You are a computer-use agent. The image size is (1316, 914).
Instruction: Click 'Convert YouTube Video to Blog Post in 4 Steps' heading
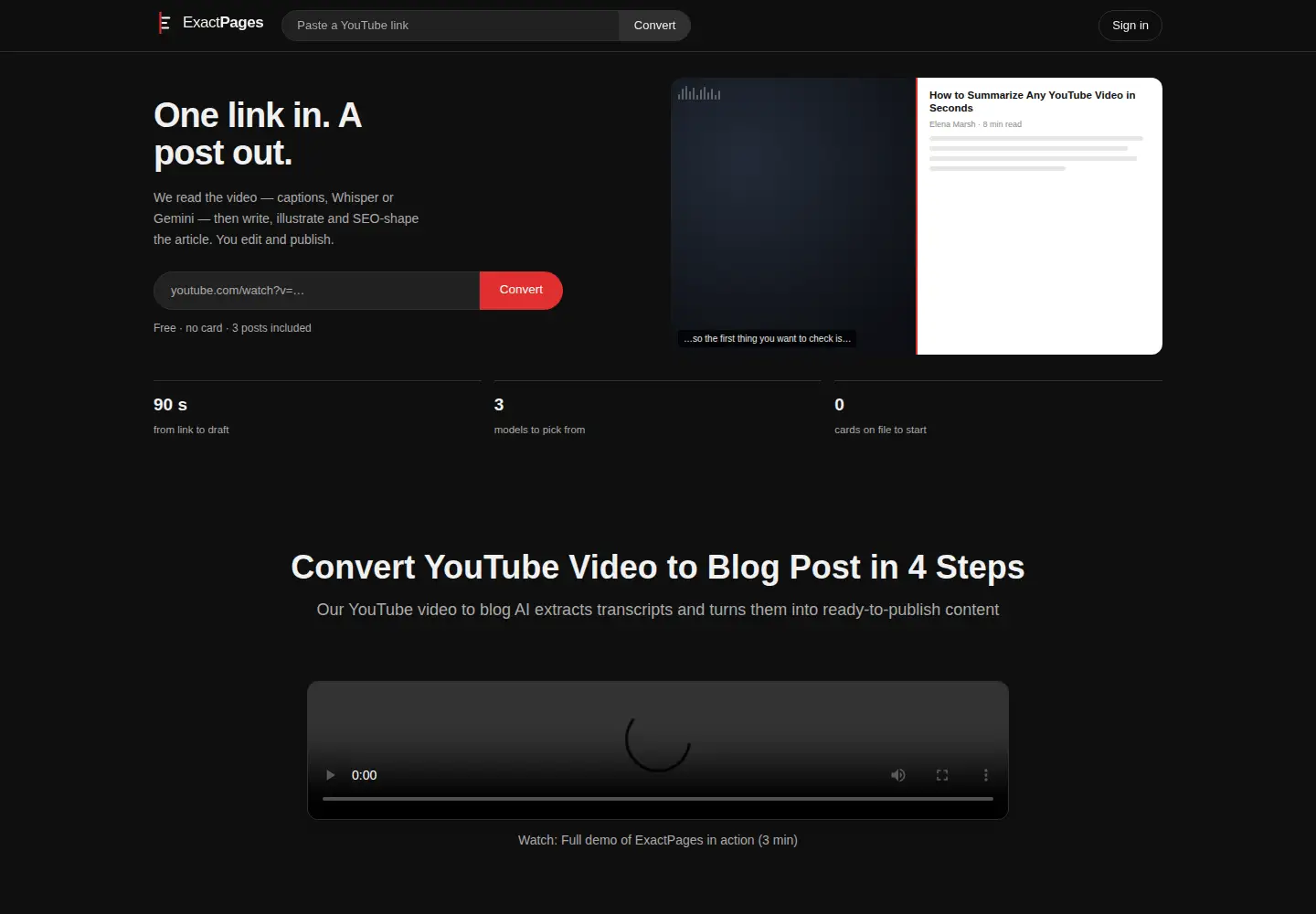[x=658, y=568]
